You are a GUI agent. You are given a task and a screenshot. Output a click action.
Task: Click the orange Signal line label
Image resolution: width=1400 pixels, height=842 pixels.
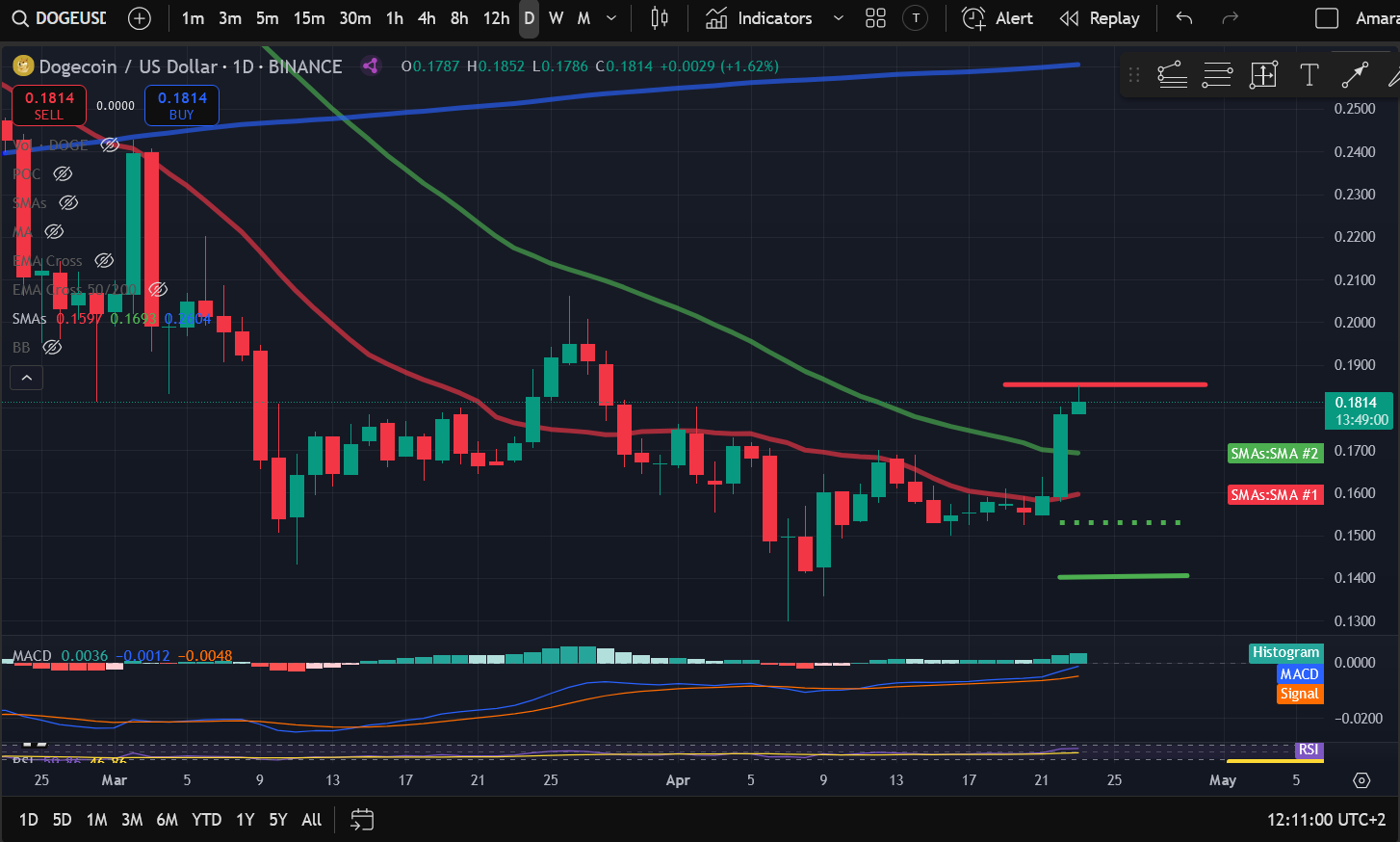[x=1299, y=694]
